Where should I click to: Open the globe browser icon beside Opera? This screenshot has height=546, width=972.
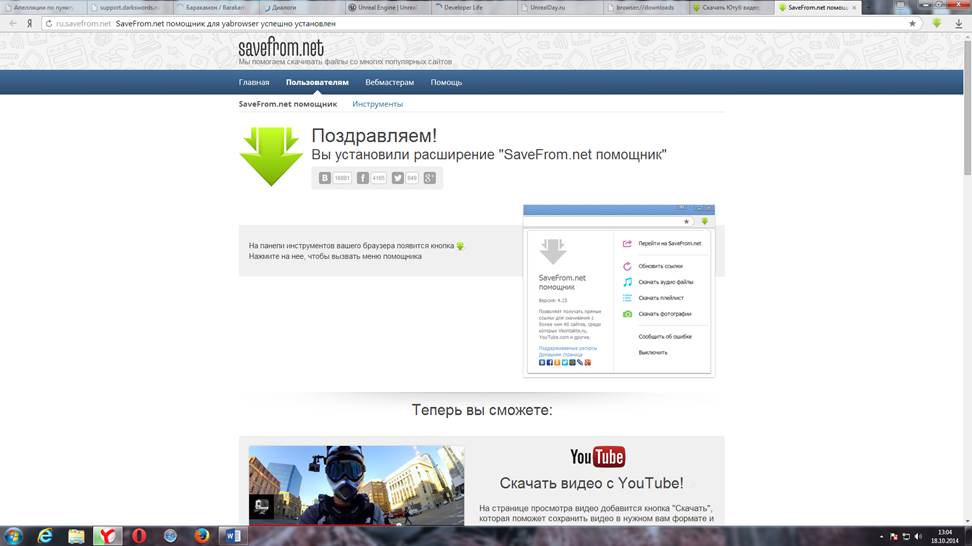170,536
